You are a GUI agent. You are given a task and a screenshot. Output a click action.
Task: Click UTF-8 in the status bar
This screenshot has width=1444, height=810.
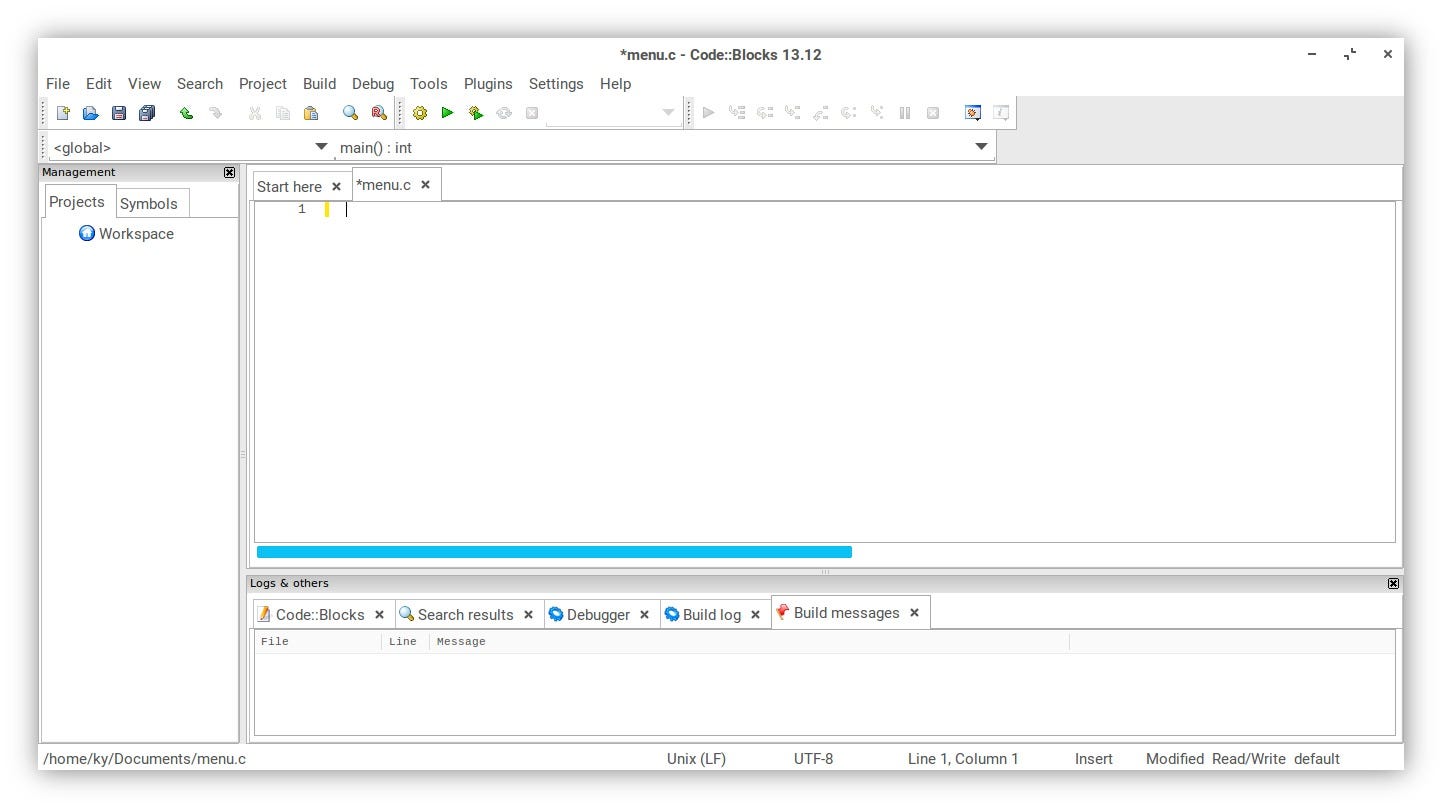813,758
